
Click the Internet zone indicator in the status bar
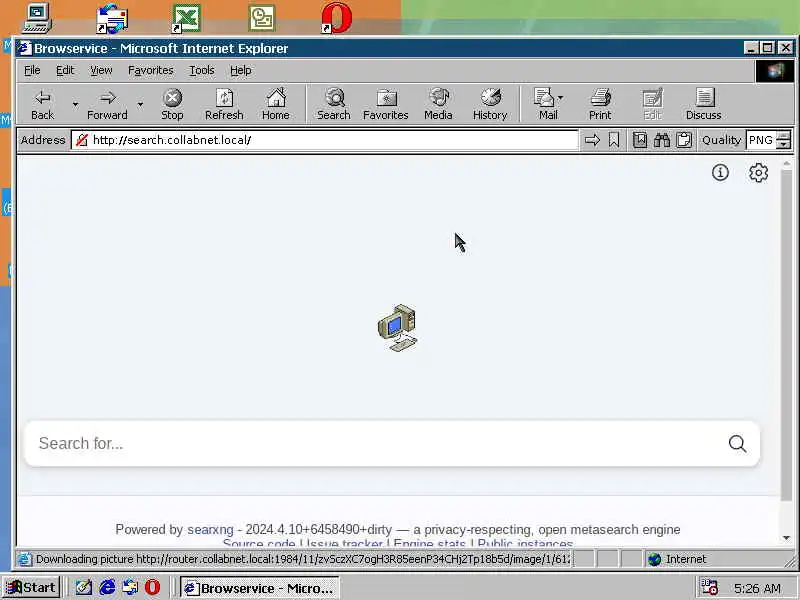pyautogui.click(x=679, y=559)
